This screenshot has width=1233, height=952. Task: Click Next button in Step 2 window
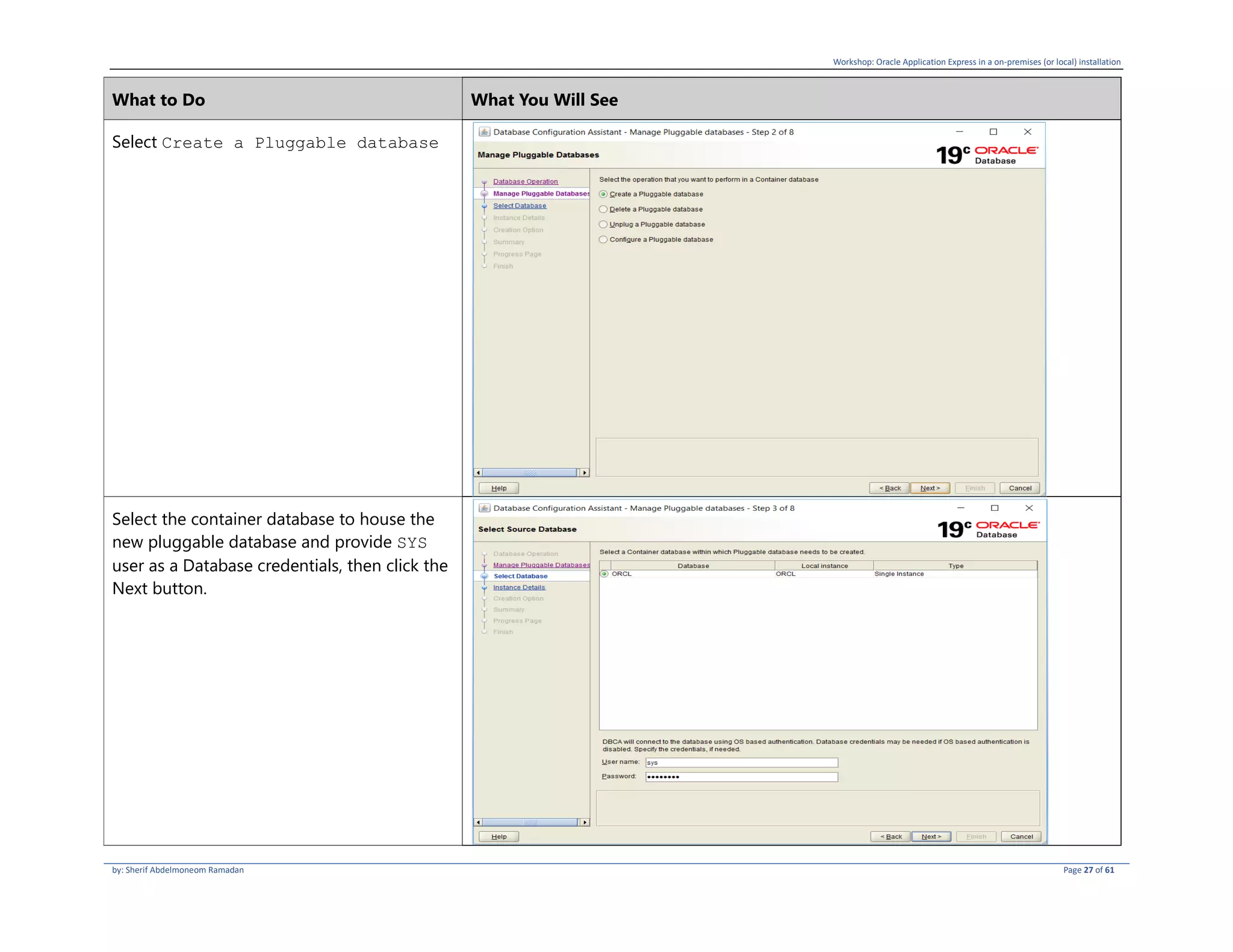930,488
